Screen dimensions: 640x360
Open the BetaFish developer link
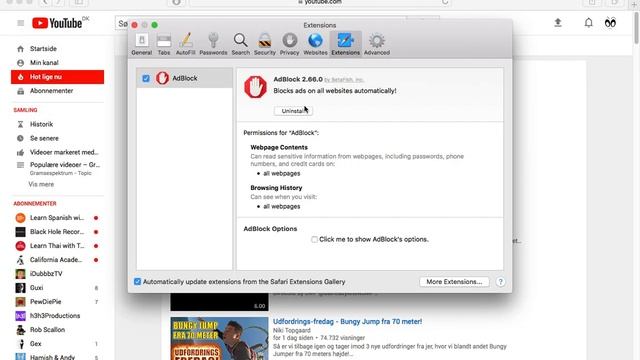(x=344, y=80)
